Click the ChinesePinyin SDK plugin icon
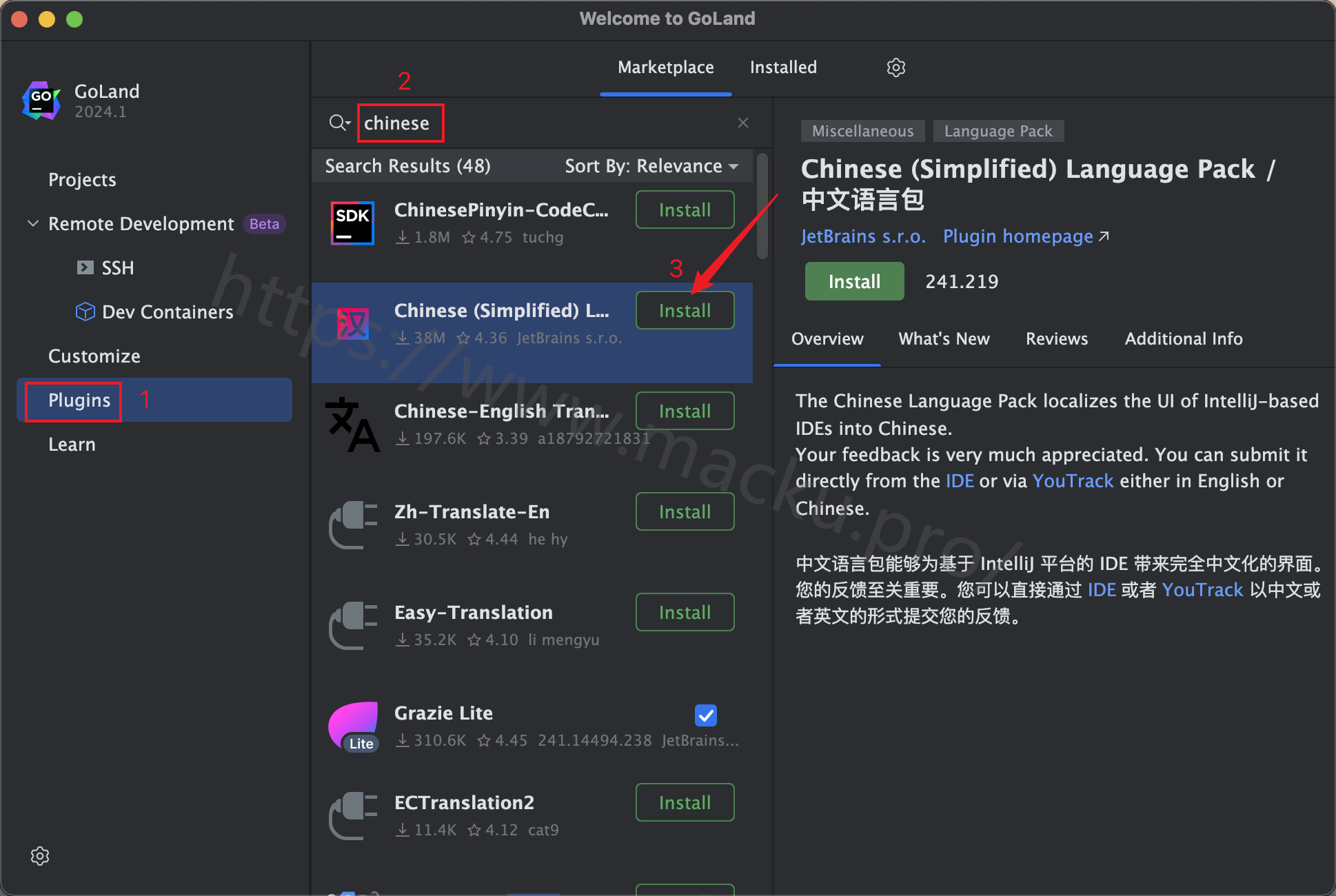This screenshot has height=896, width=1336. tap(352, 223)
